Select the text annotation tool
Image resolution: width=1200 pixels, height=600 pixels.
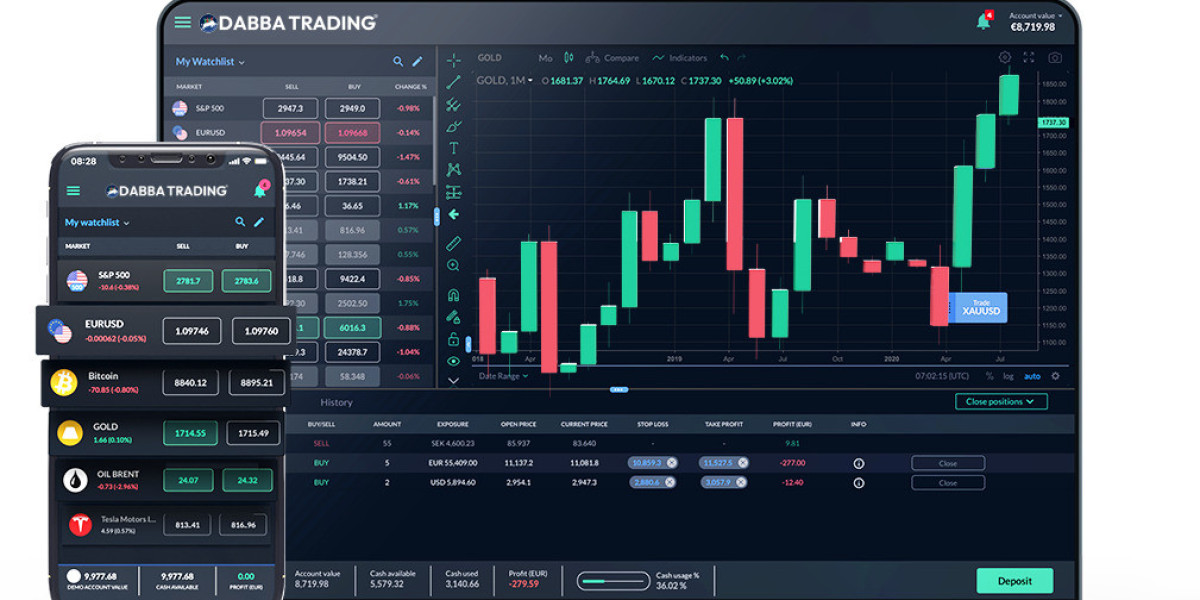[x=453, y=148]
